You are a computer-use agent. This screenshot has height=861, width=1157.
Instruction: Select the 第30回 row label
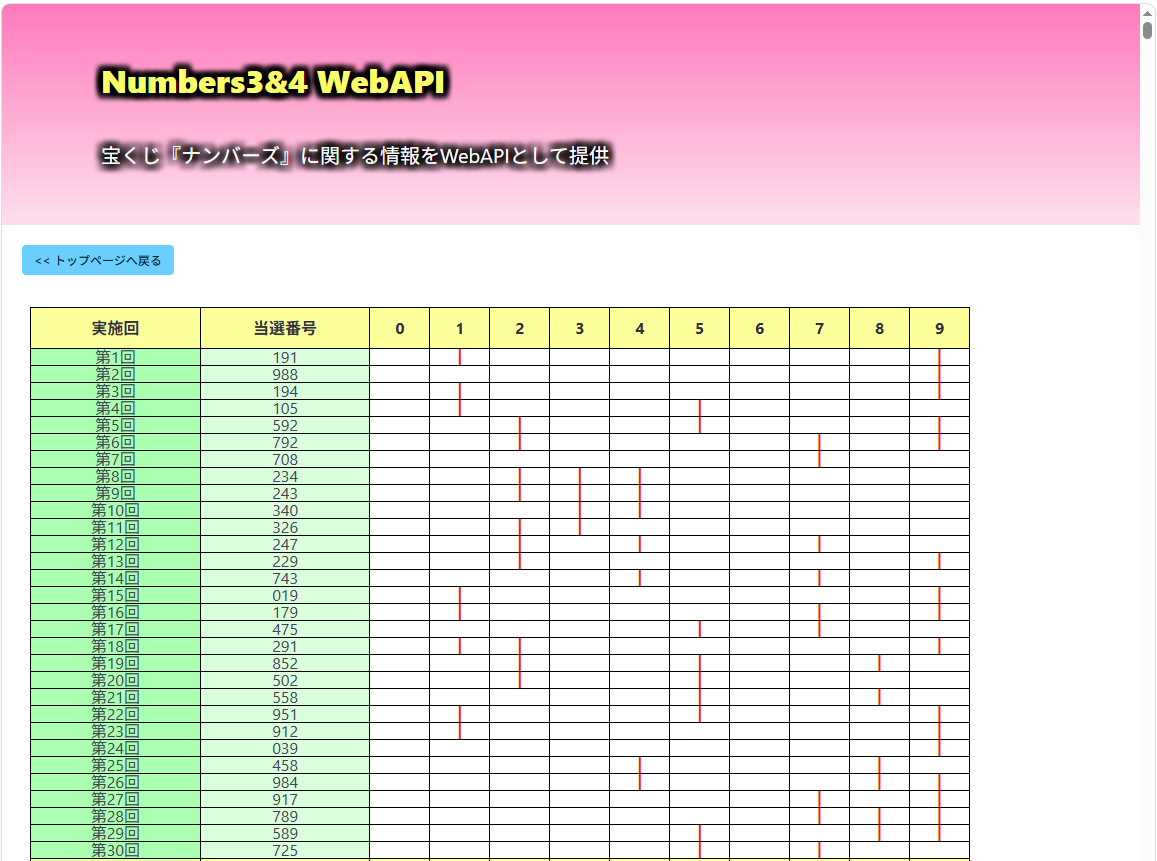pyautogui.click(x=115, y=850)
